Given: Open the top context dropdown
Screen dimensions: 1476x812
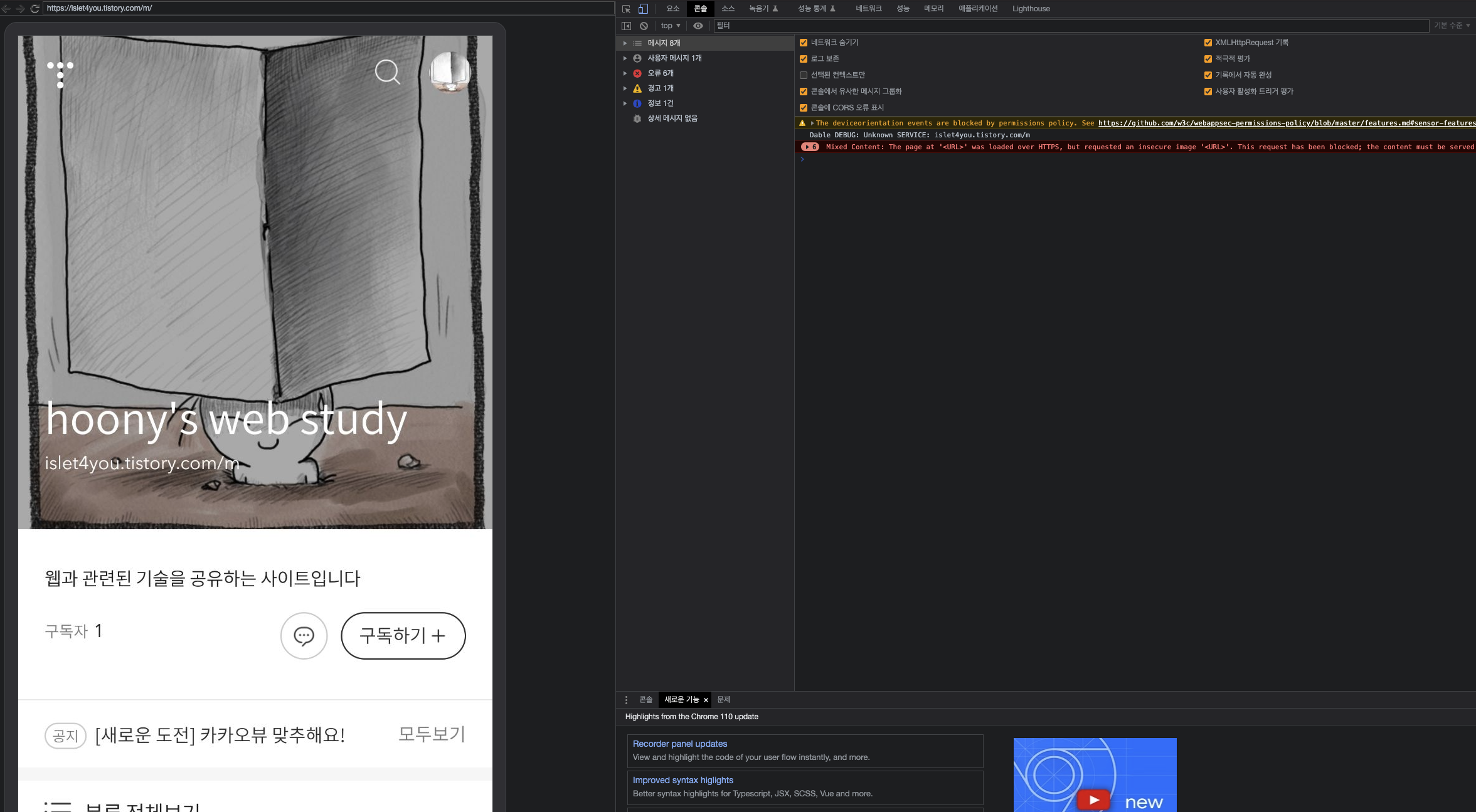Looking at the screenshot, I should [670, 26].
